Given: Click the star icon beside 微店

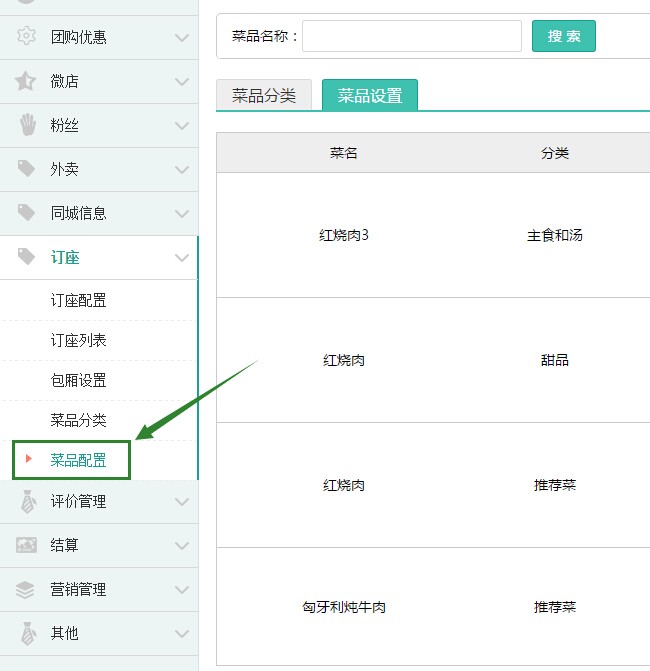Looking at the screenshot, I should (x=25, y=80).
